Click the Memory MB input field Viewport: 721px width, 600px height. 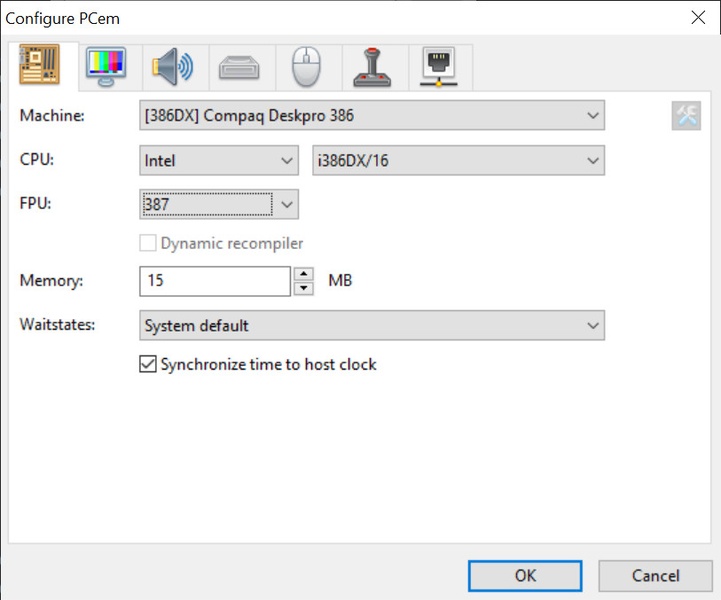pyautogui.click(x=215, y=281)
